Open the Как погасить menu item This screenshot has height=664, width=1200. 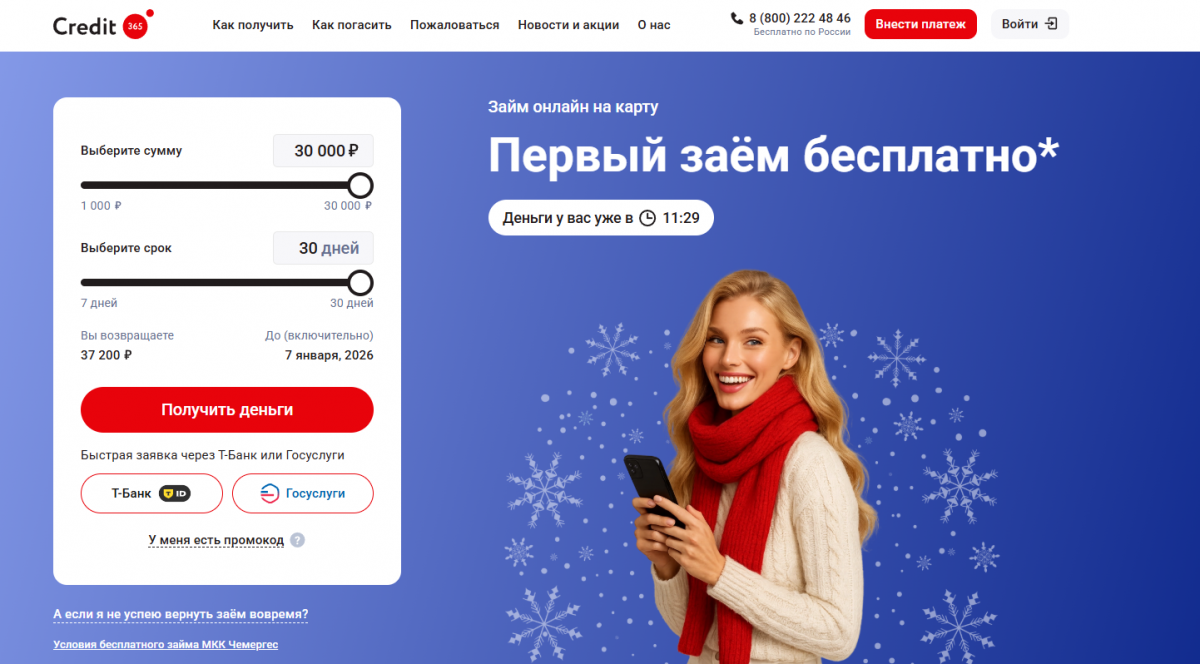coord(352,25)
